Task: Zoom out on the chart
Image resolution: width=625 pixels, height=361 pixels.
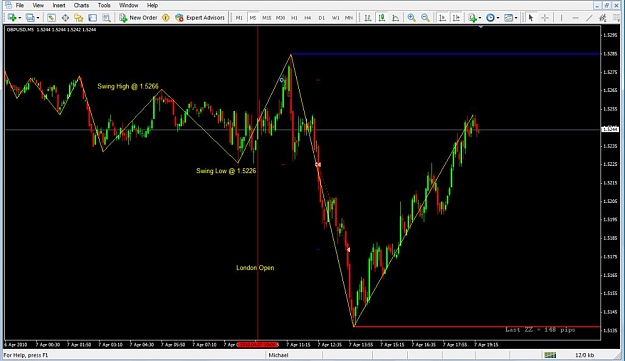Action: pyautogui.click(x=425, y=18)
